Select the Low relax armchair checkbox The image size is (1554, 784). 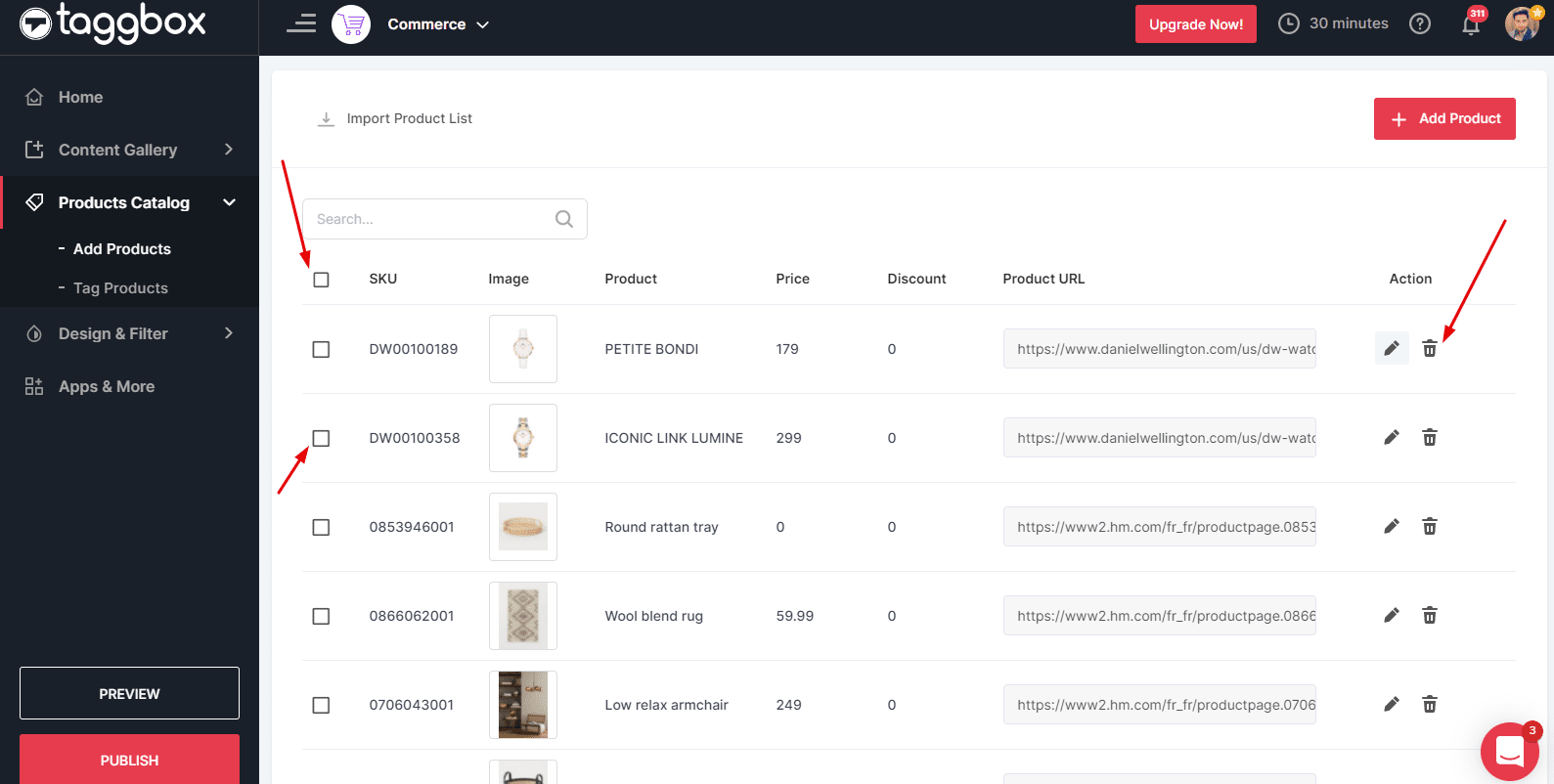[321, 705]
